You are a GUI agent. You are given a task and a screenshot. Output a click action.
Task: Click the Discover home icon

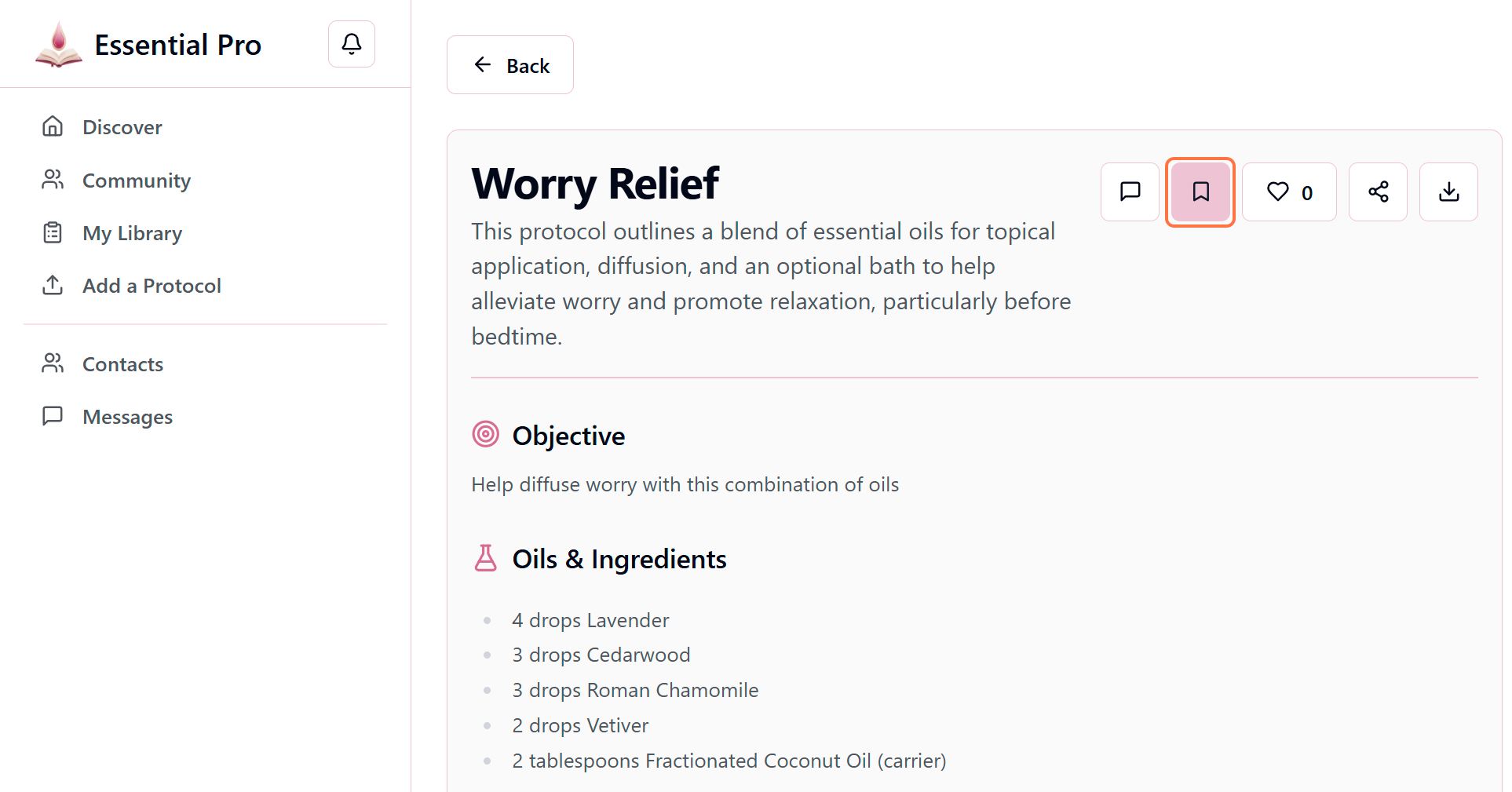53,126
